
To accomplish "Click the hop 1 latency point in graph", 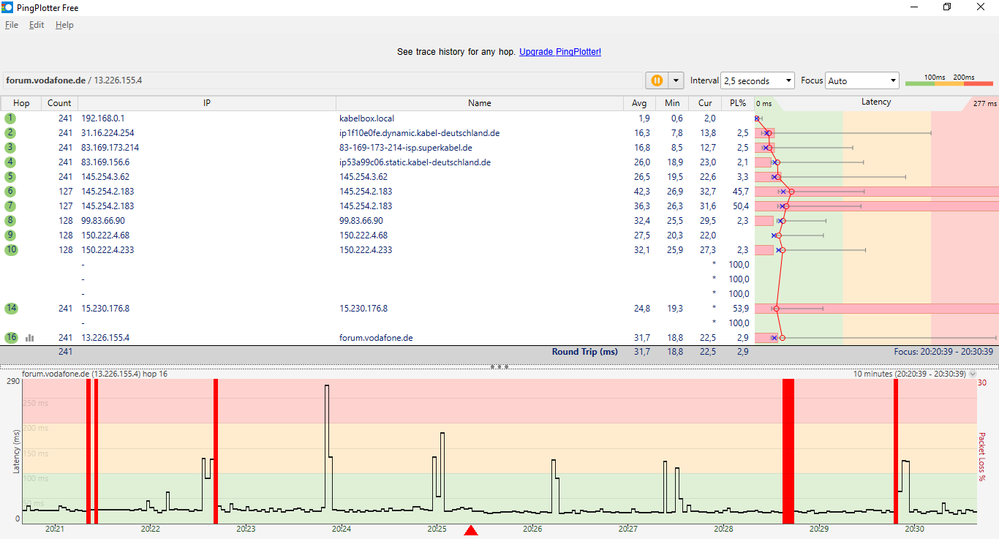I will 757,119.
